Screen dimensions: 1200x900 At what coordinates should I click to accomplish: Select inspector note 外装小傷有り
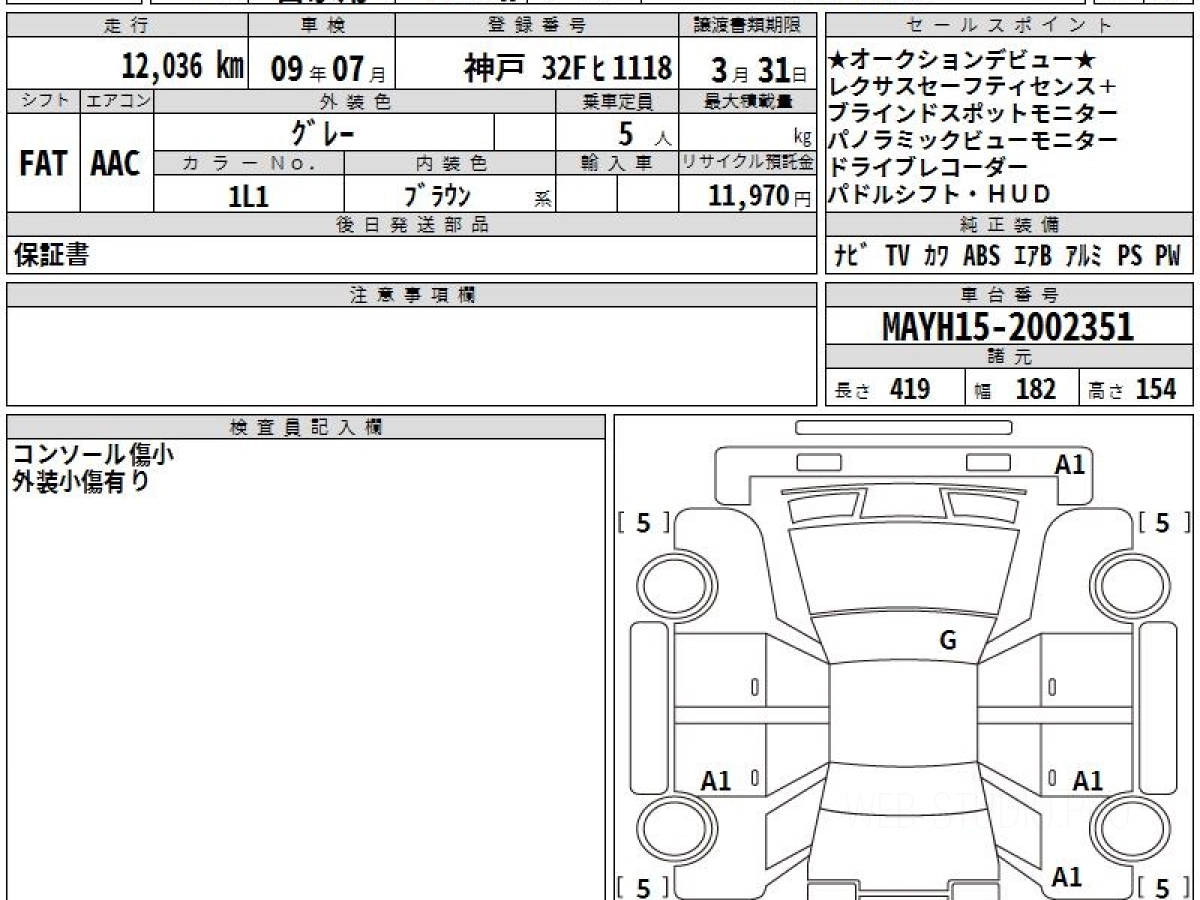pyautogui.click(x=81, y=482)
